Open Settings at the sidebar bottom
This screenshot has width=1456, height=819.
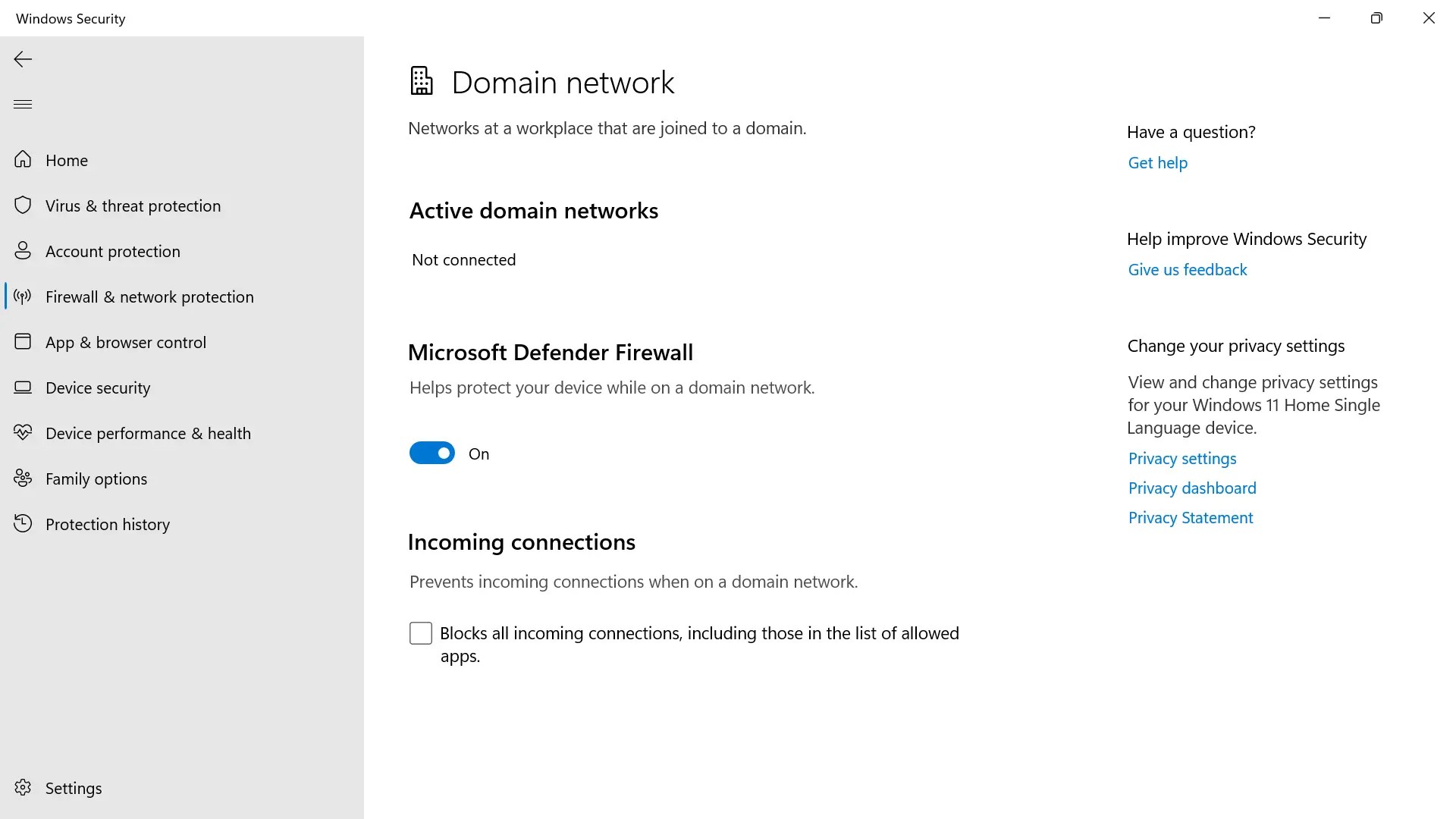coord(73,788)
